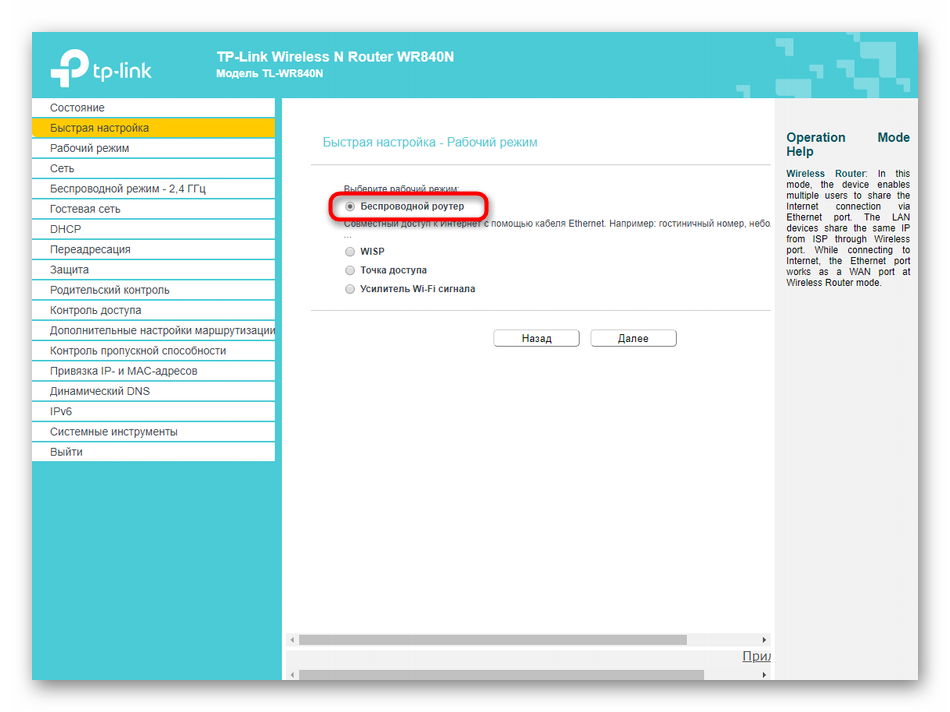Click the upper horizontal scrollbar thumb
Screen dimensions: 950x712
pos(492,640)
